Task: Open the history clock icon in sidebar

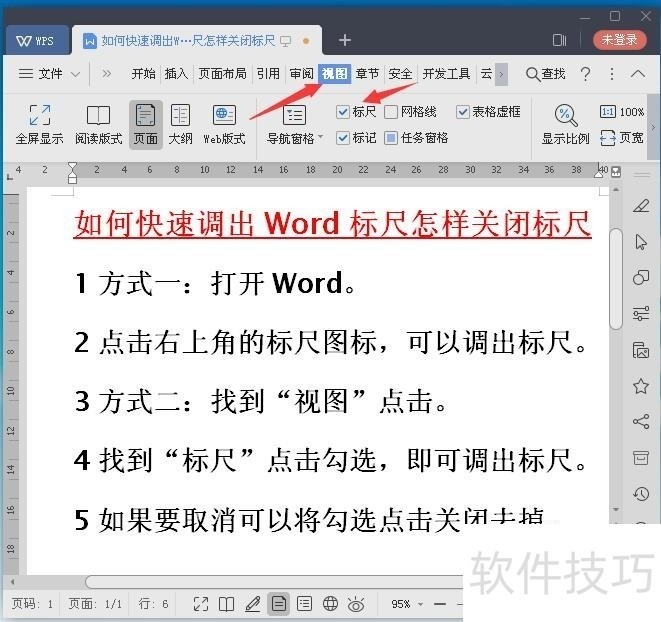Action: tap(641, 493)
